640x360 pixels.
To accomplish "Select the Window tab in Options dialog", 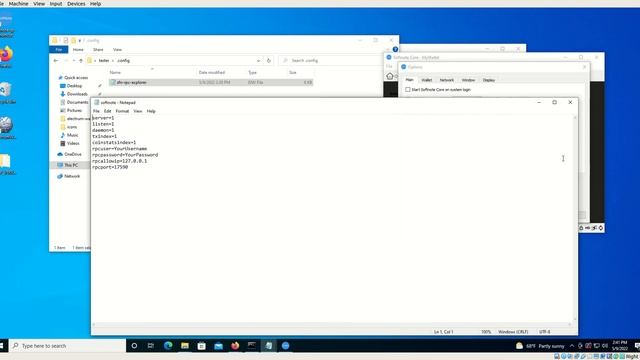I will click(x=468, y=80).
